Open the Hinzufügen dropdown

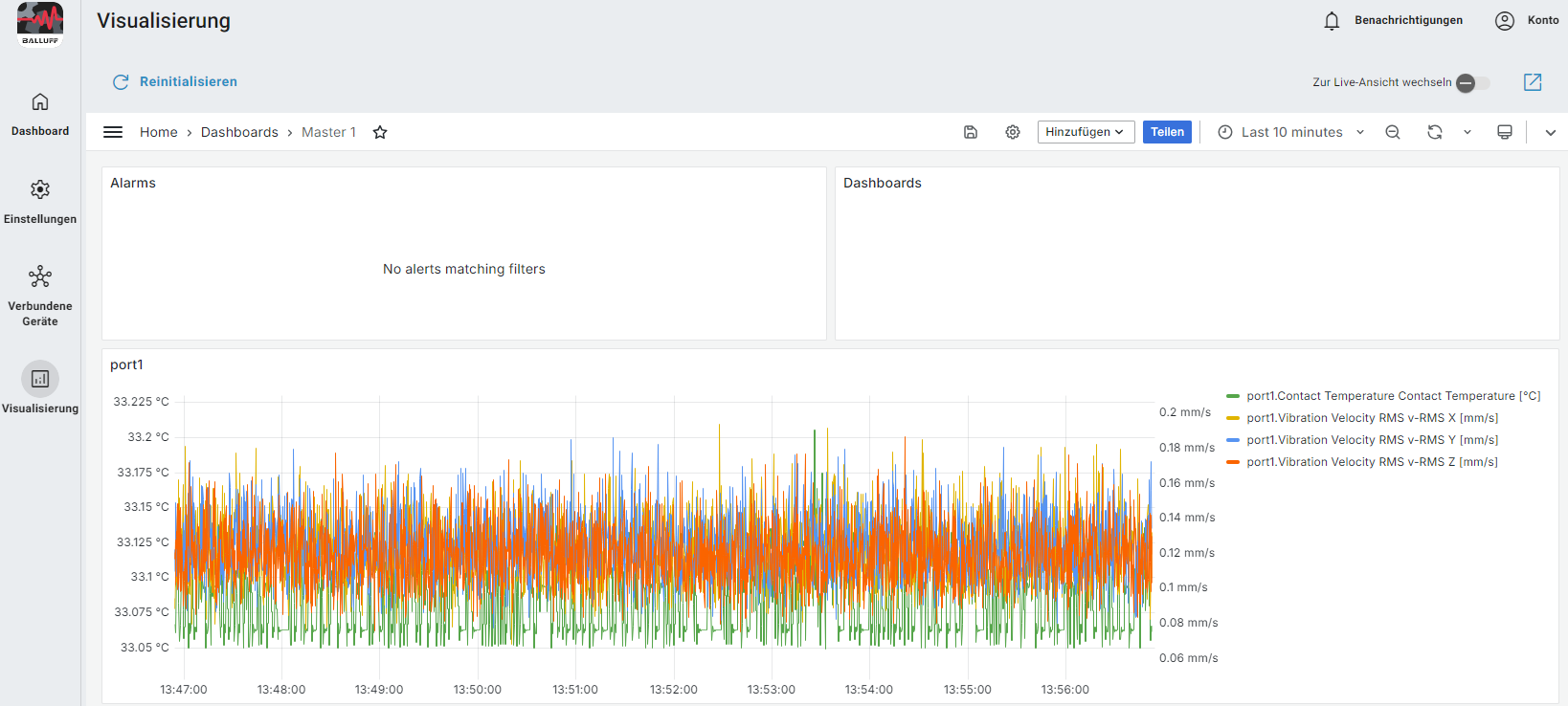click(x=1086, y=132)
